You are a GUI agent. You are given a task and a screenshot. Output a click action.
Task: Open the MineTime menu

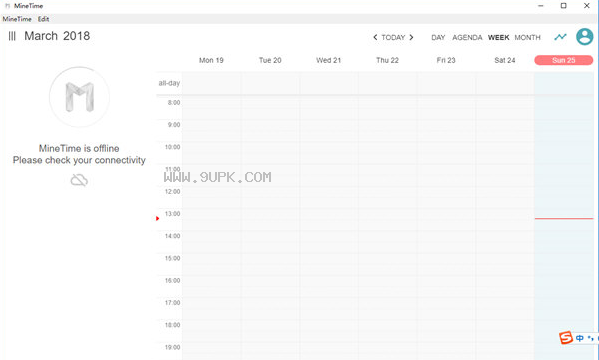coord(17,19)
